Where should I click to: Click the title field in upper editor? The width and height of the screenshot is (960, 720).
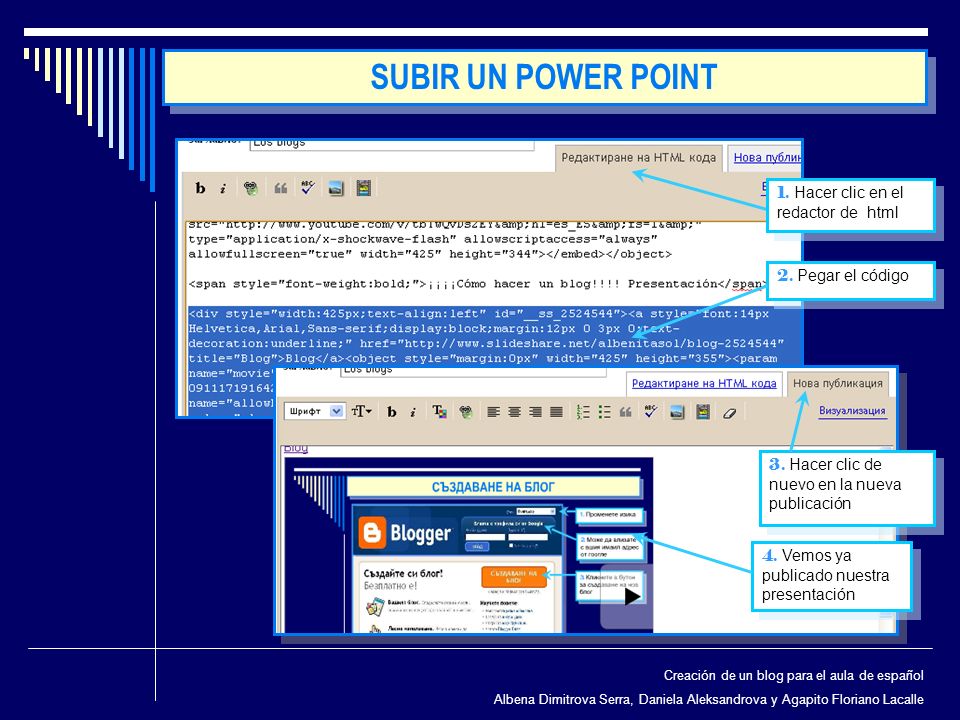(x=392, y=144)
